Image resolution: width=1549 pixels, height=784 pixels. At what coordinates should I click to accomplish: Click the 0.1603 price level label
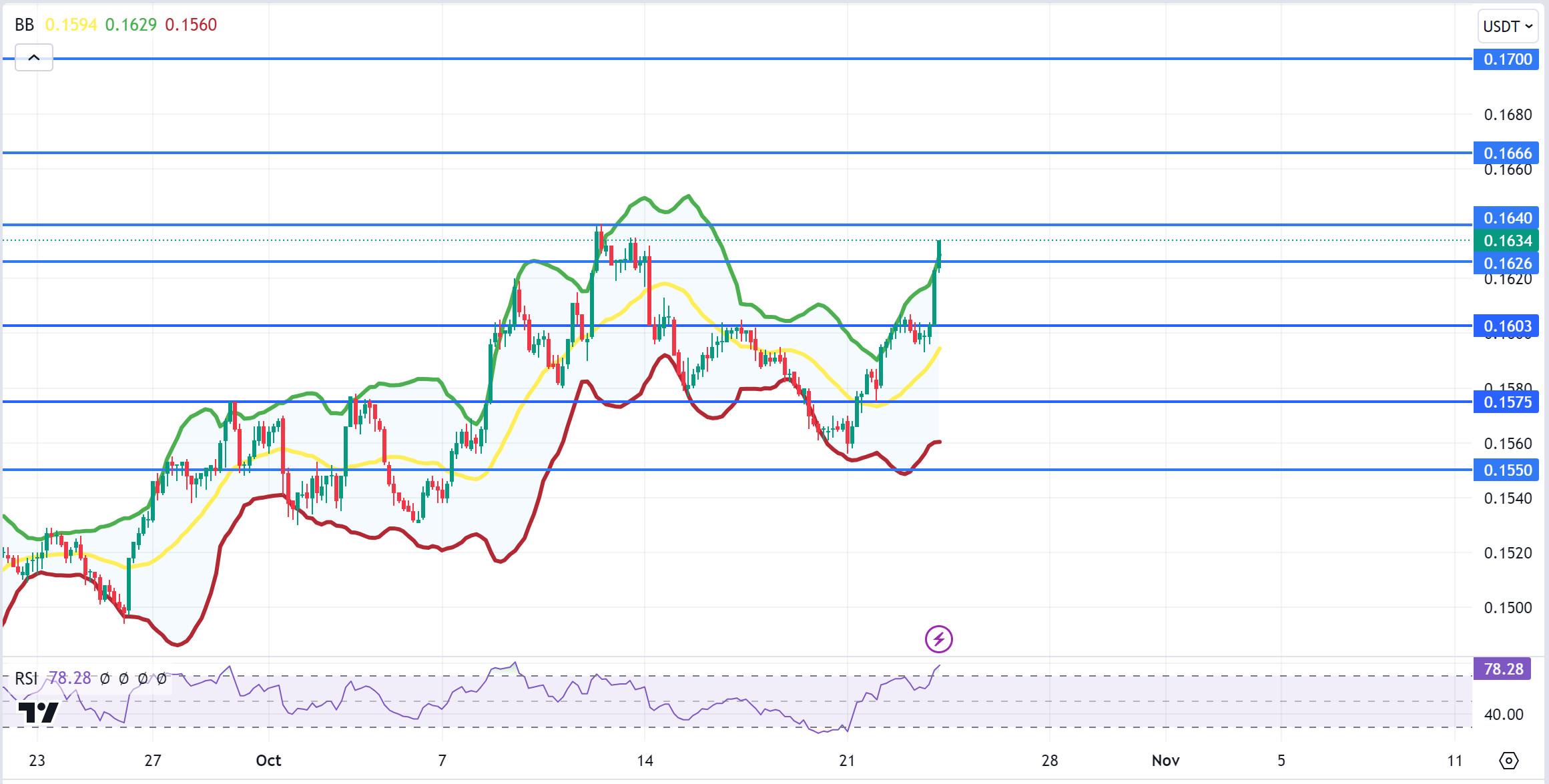[1506, 326]
